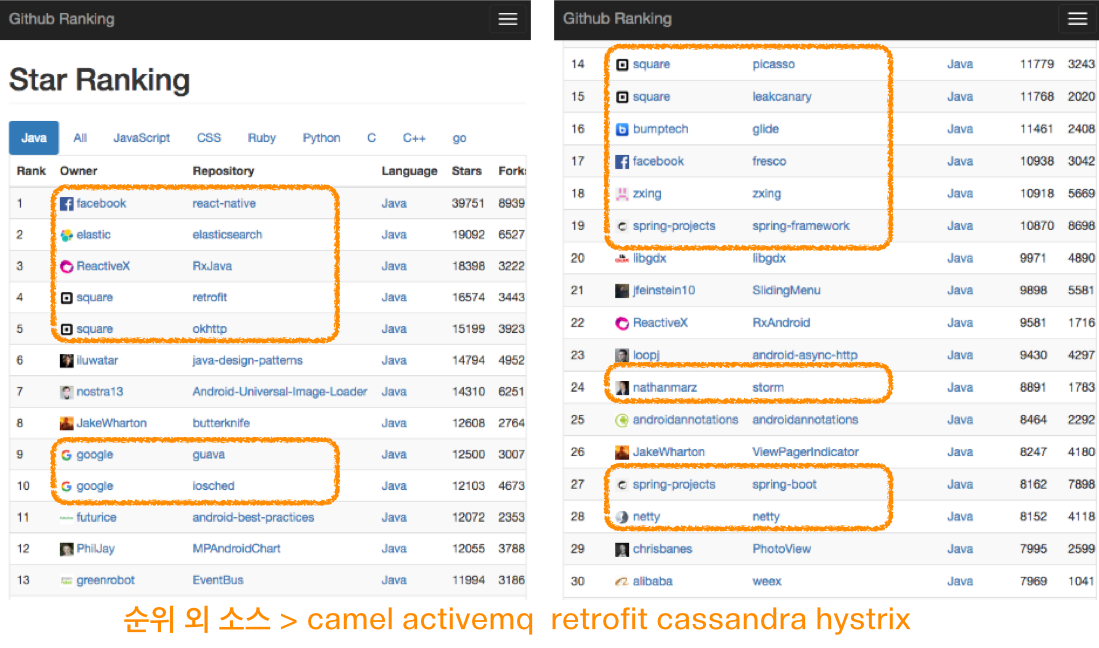1099x648 pixels.
Task: Click google logo icon in guava row
Action: (67, 455)
